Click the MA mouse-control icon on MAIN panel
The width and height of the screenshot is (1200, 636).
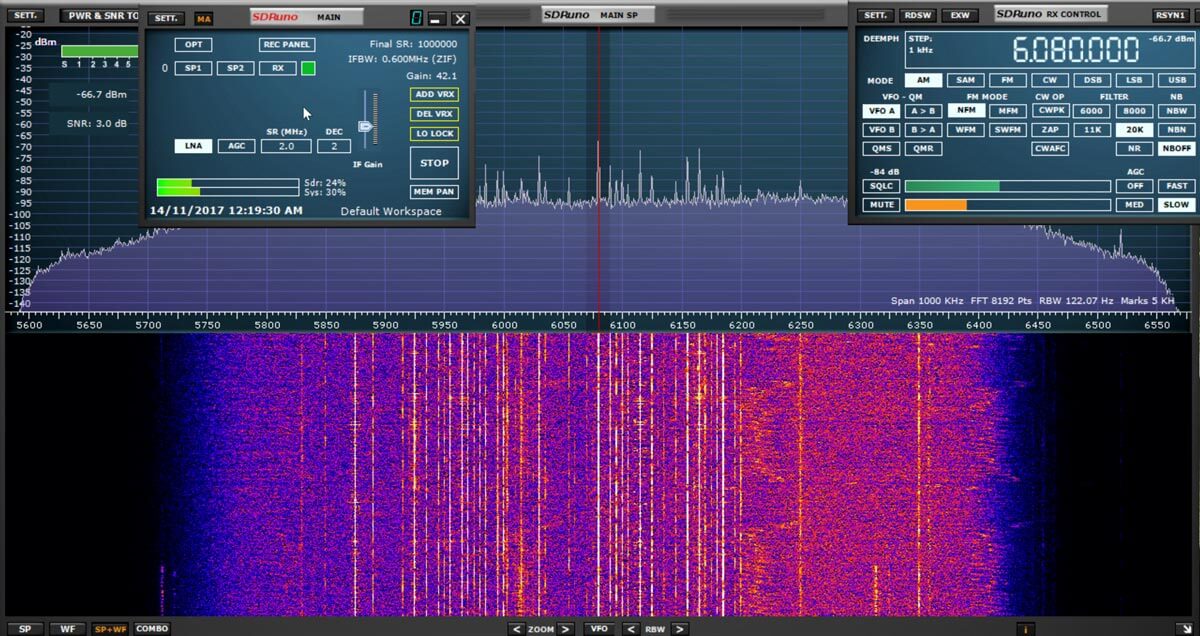206,18
